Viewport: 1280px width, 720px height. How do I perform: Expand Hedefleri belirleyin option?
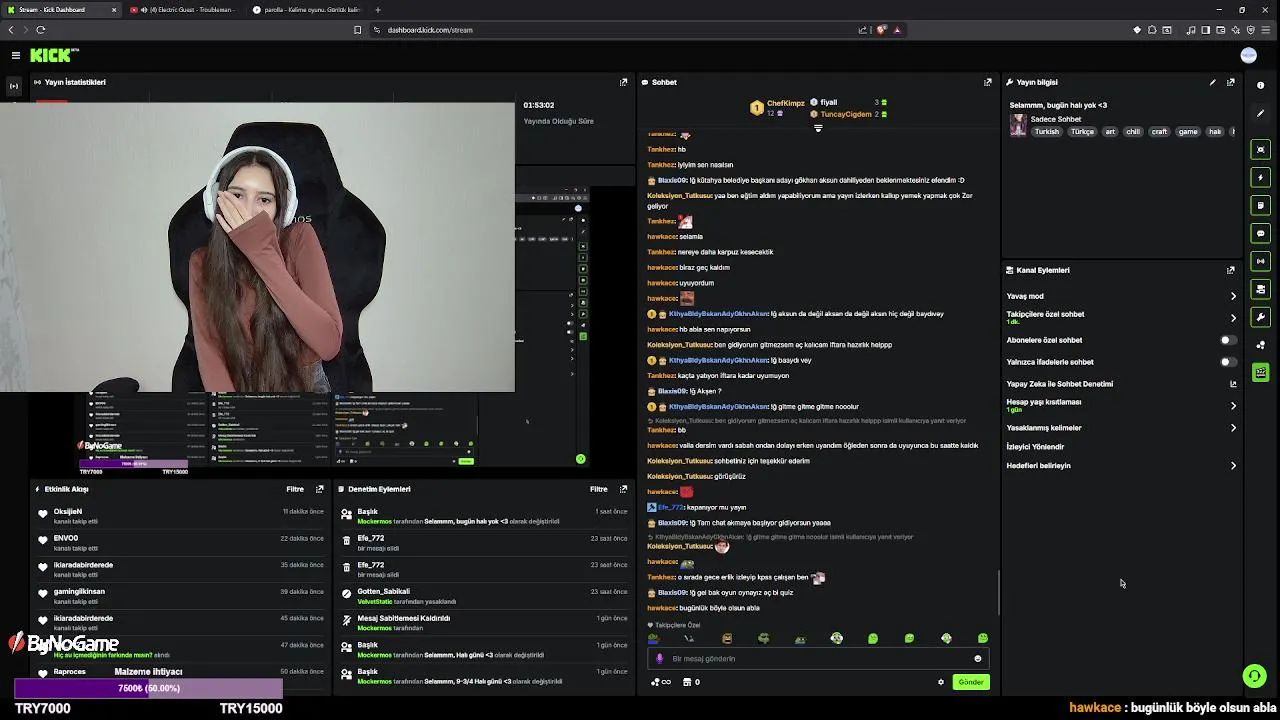click(x=1233, y=466)
